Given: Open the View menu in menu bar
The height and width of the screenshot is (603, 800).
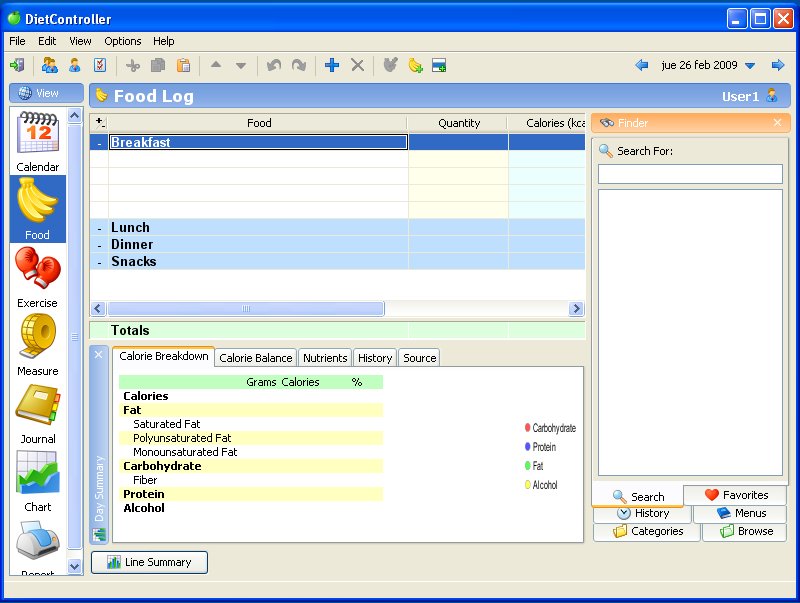Looking at the screenshot, I should coord(80,41).
